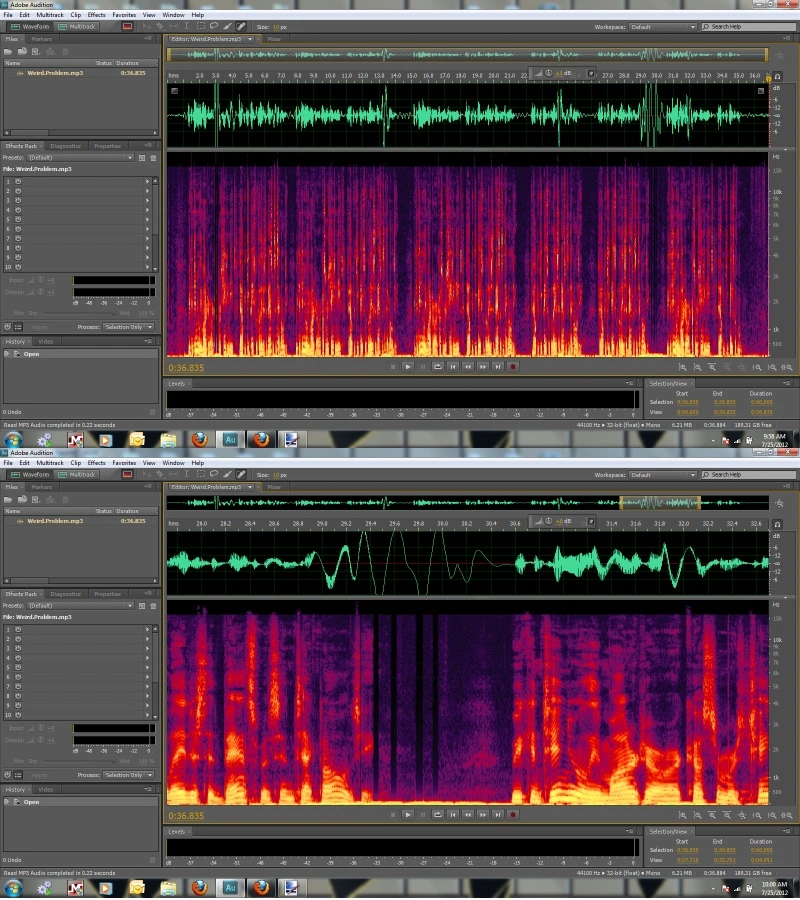Open the Effects menu in the upper window
Screen dimensions: 800x900
pyautogui.click(x=96, y=15)
